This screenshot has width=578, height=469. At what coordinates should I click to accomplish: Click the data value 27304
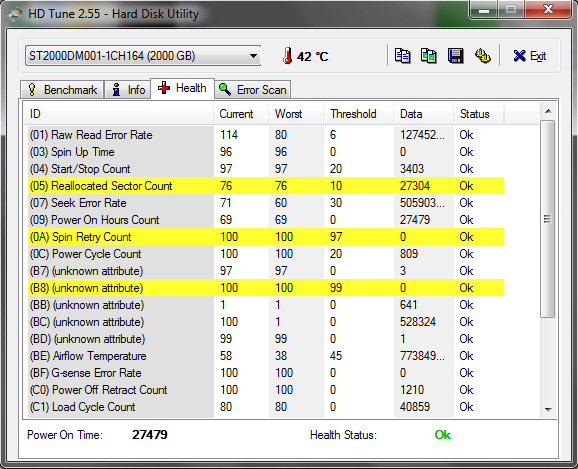(415, 186)
